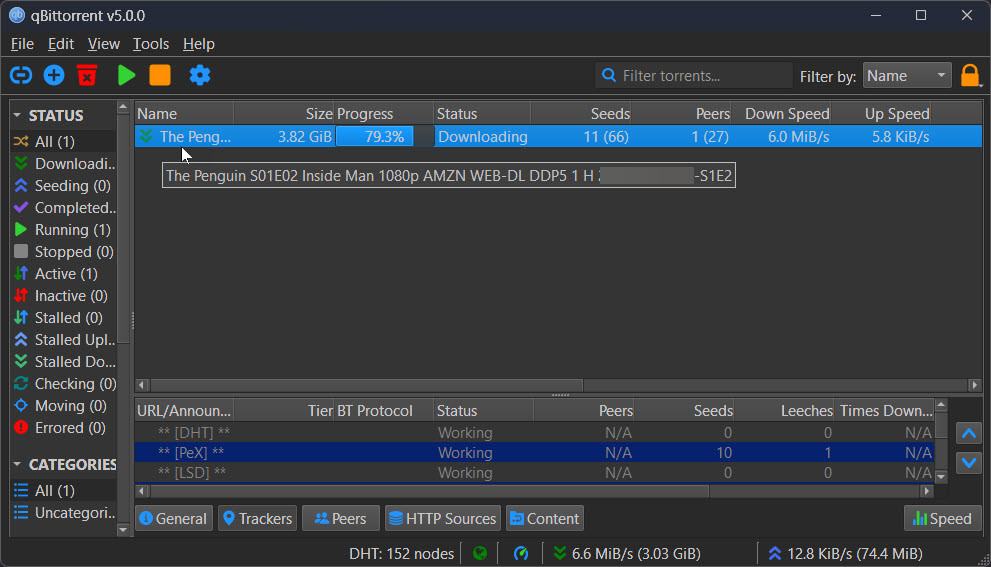This screenshot has height=567, width=991.
Task: Select All (1) under Categories
Action: click(x=63, y=491)
